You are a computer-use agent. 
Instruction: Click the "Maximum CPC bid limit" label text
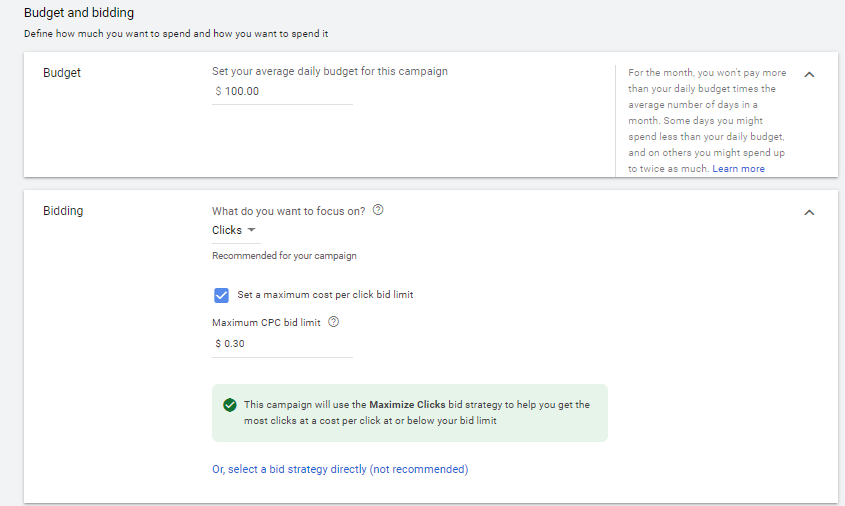[x=266, y=322]
